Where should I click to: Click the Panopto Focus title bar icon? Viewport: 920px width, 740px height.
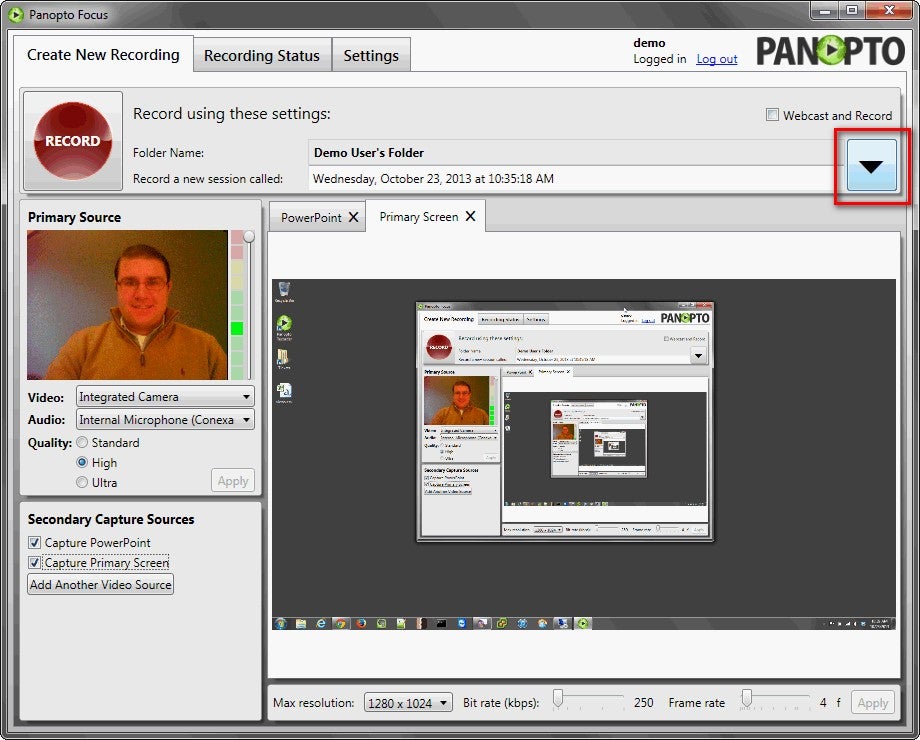(x=16, y=14)
